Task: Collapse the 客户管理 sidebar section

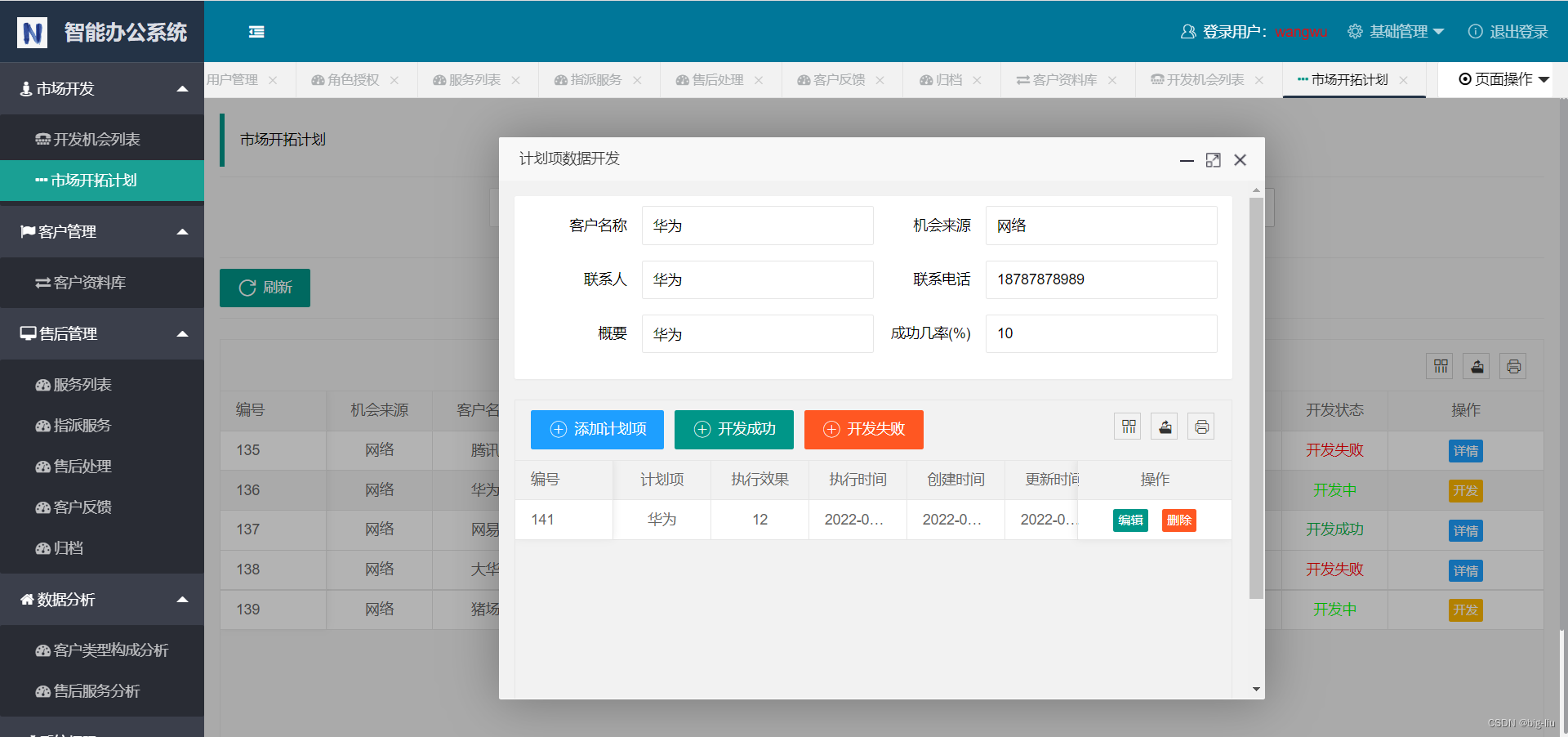Action: point(102,232)
